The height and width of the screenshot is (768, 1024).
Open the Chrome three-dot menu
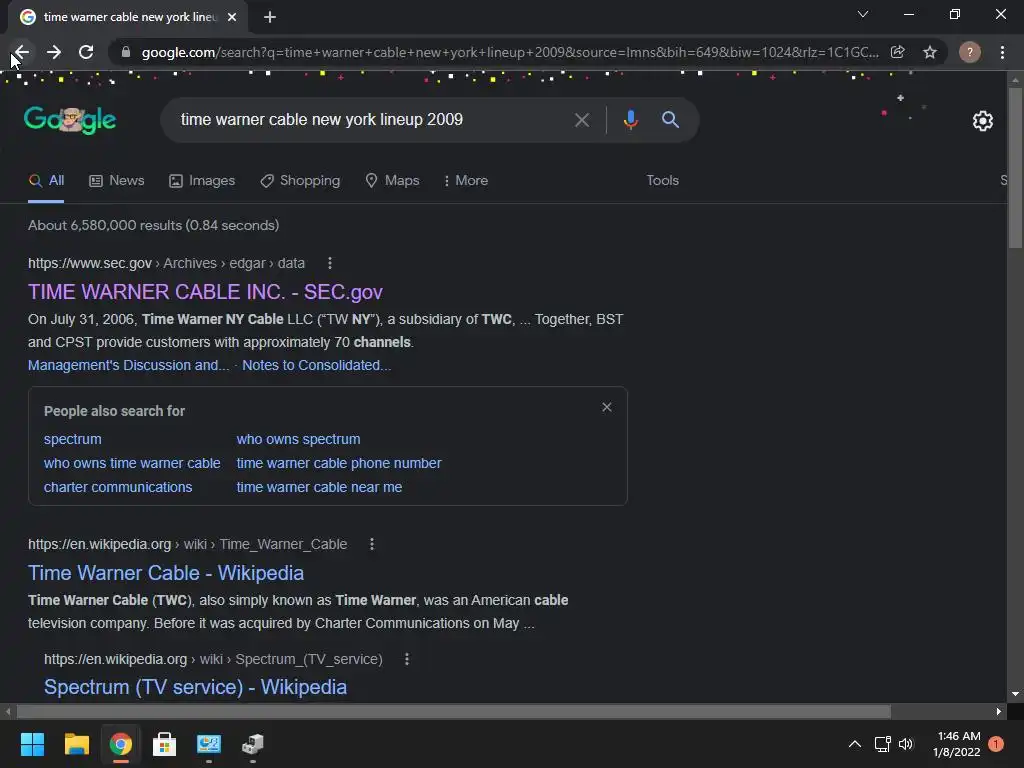click(x=1002, y=52)
